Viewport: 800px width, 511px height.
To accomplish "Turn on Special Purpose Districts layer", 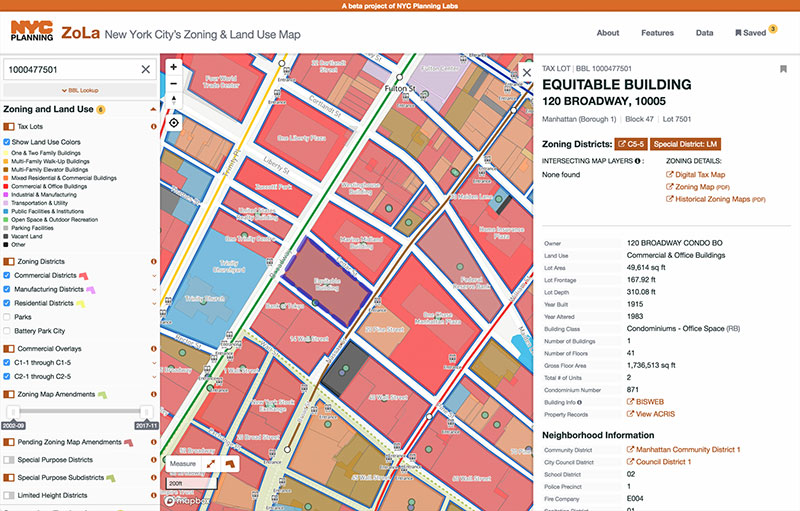I will (9, 459).
